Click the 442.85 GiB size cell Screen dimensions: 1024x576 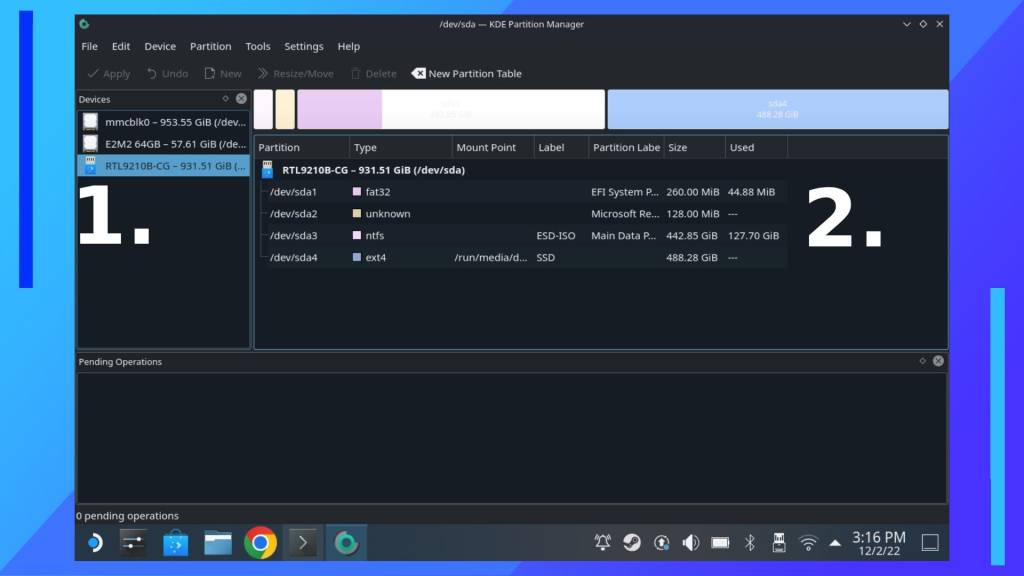tap(692, 236)
